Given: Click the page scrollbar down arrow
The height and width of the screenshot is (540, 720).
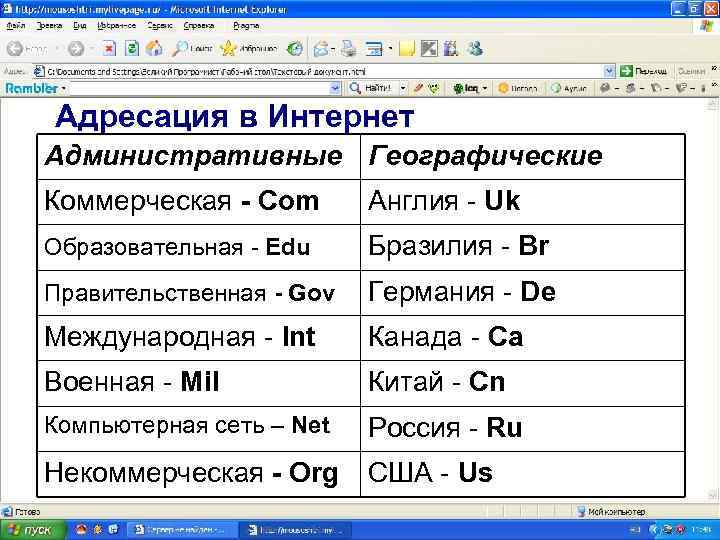Looking at the screenshot, I should tap(713, 495).
